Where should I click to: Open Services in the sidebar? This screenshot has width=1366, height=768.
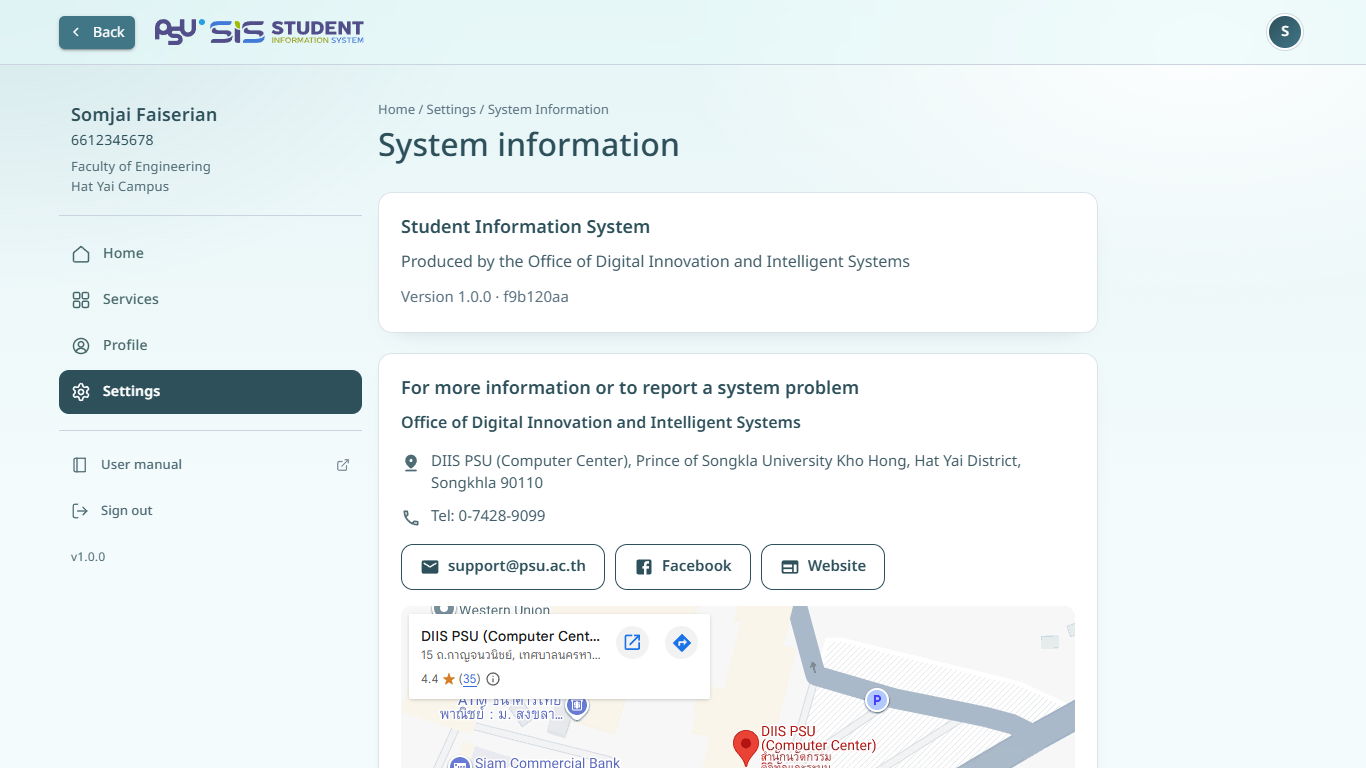click(210, 300)
